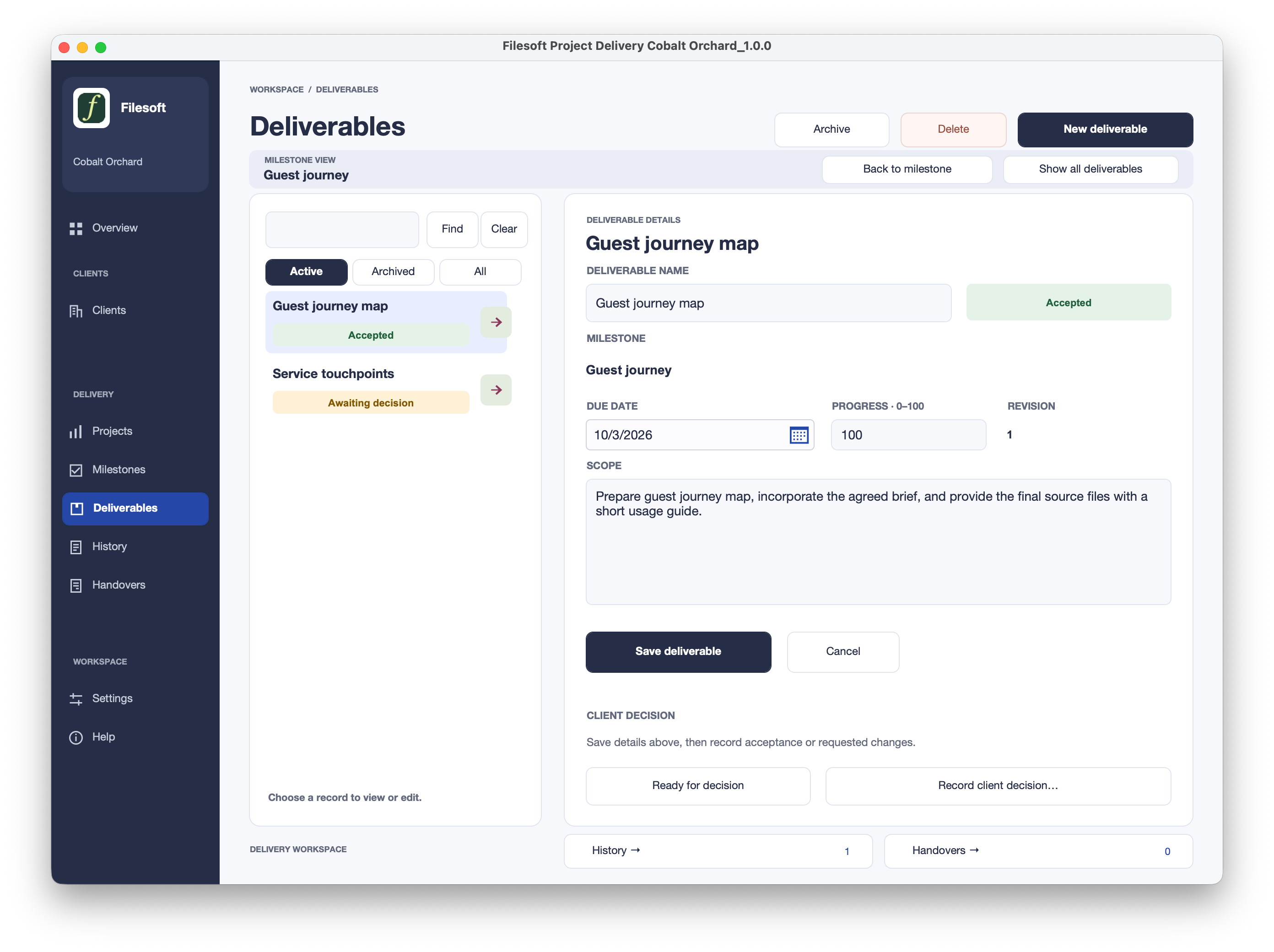1274x952 pixels.
Task: Click the Milestones checkmark icon
Action: (76, 470)
